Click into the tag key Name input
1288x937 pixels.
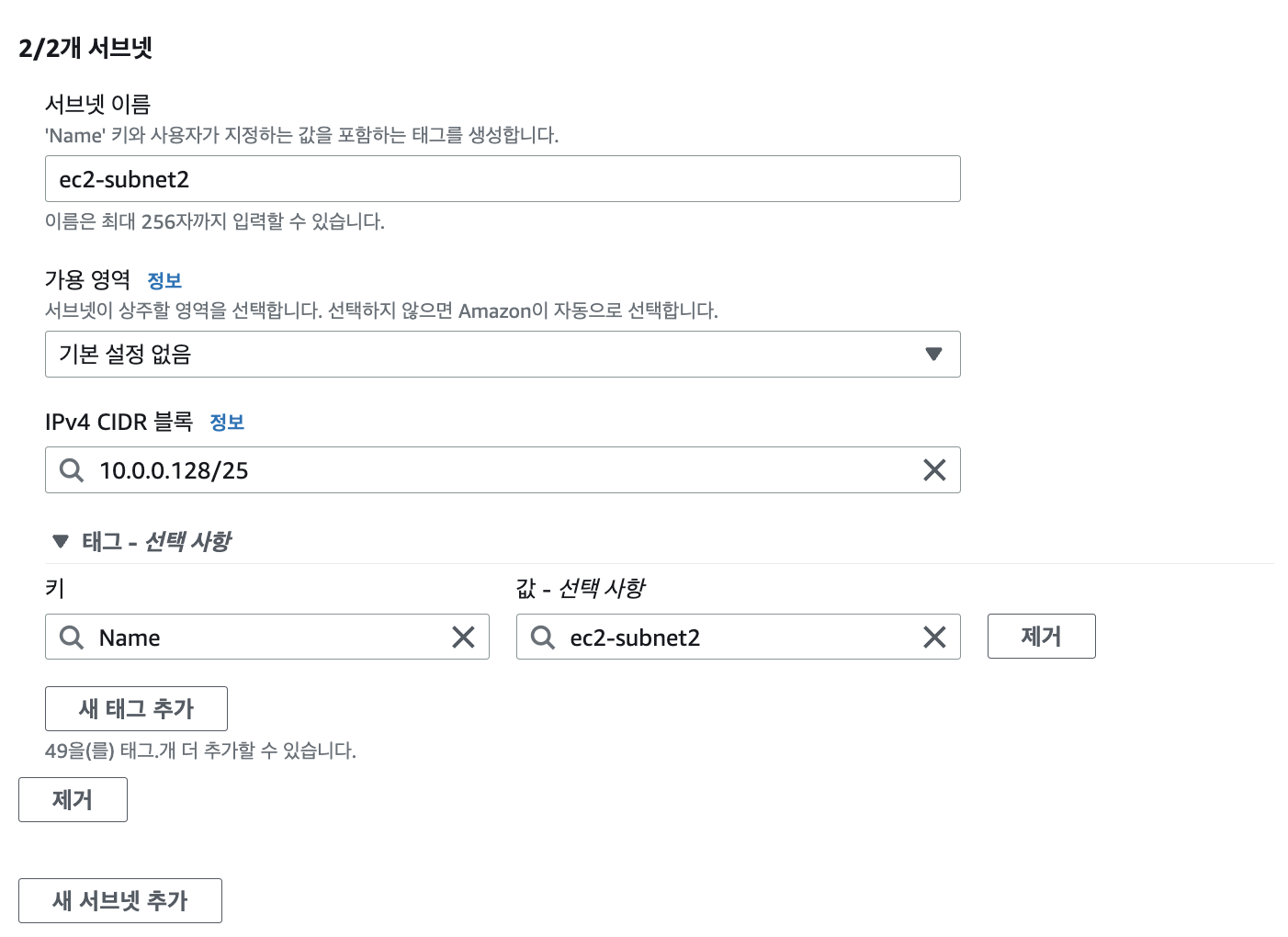[266, 638]
